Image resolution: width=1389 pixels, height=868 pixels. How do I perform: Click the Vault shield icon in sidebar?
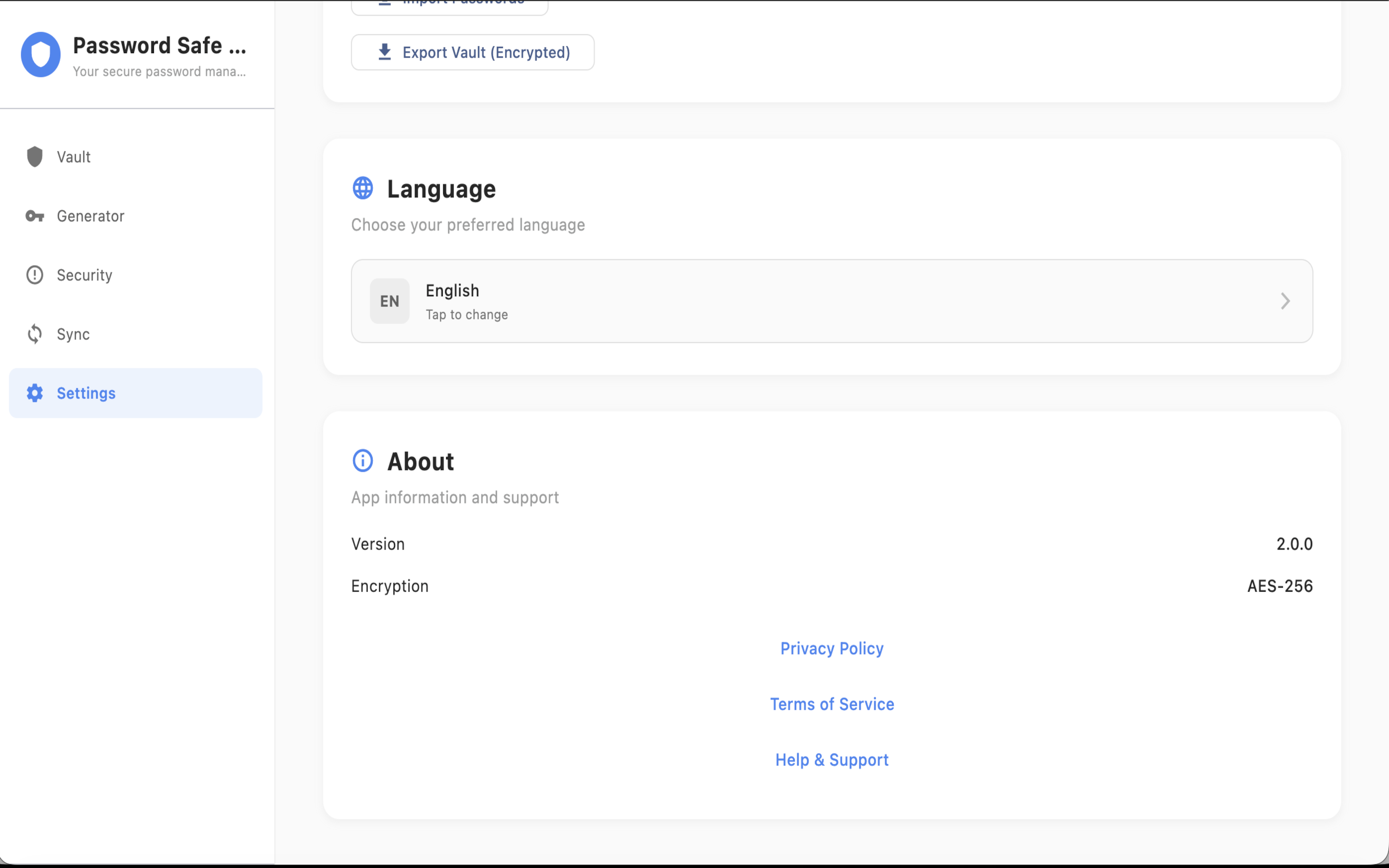[x=35, y=157]
